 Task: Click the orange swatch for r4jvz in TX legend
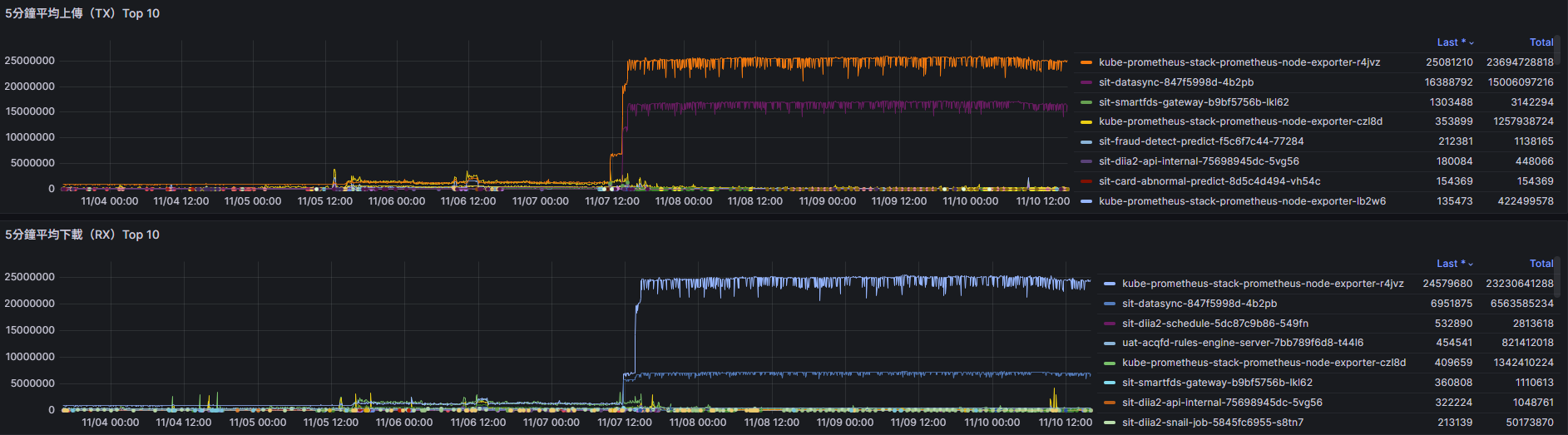tap(1086, 62)
